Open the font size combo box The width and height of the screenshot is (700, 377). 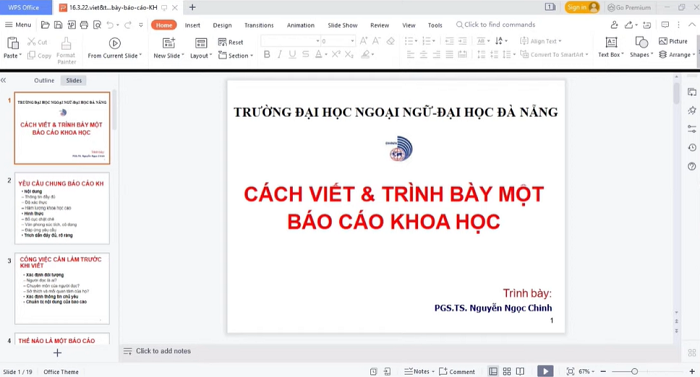pos(338,41)
